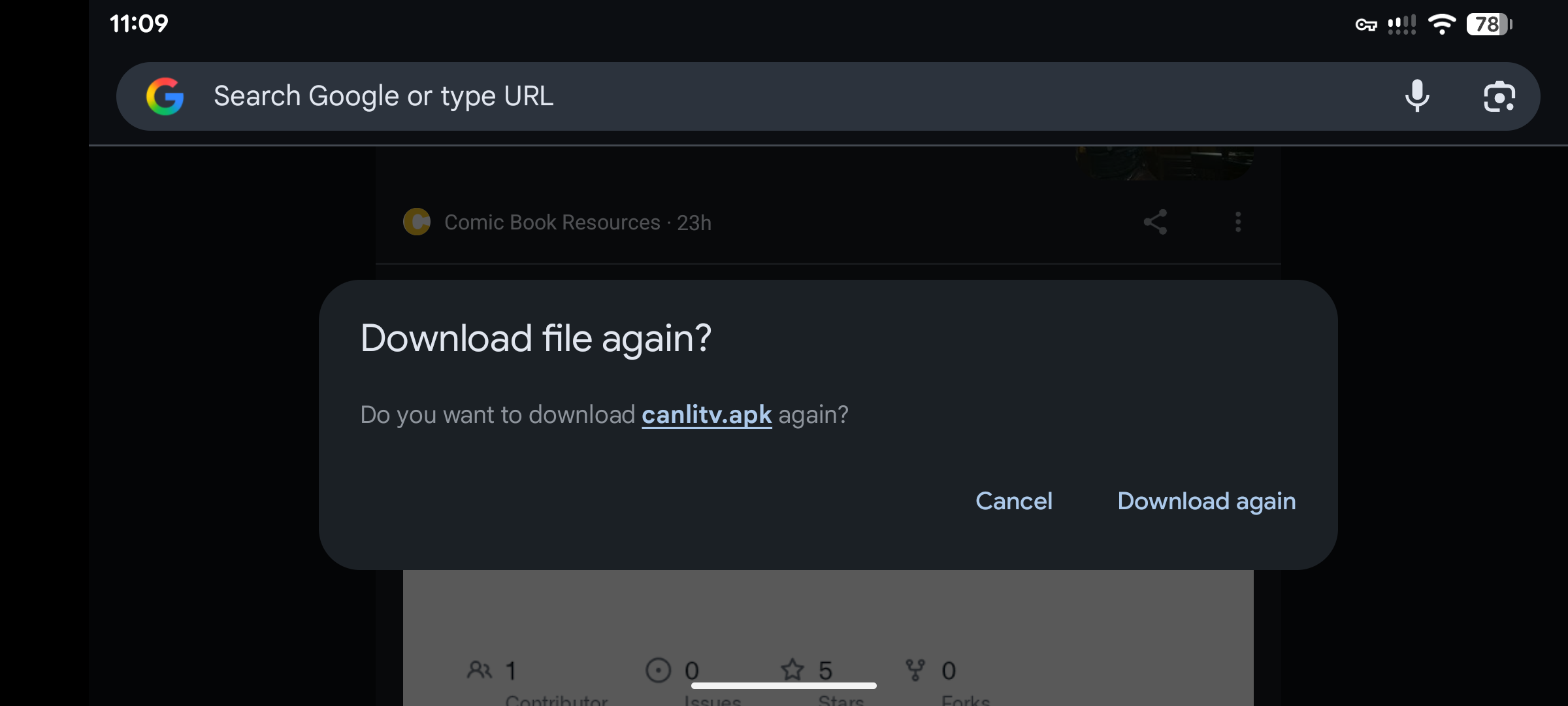This screenshot has width=1568, height=706.
Task: Tap the share icon on Comic Book Resources card
Action: pyautogui.click(x=1155, y=222)
